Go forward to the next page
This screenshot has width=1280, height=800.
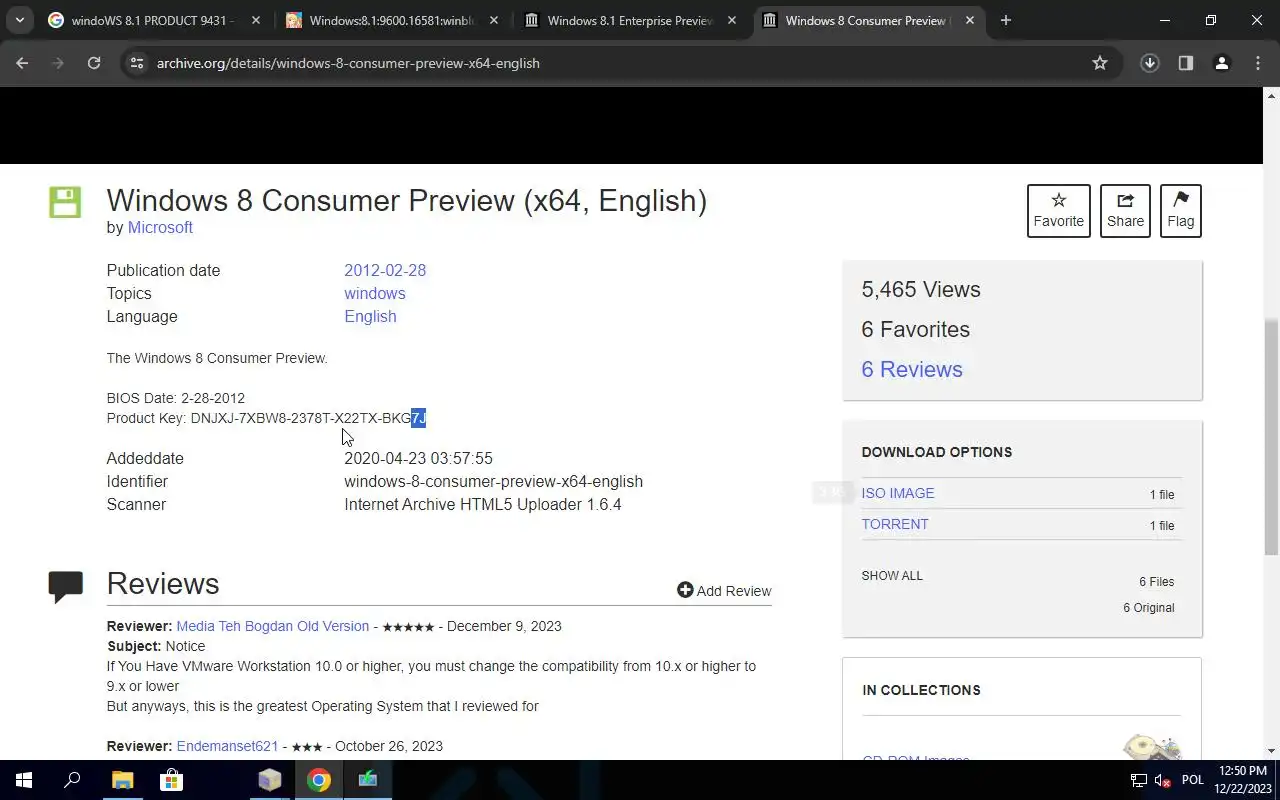(x=58, y=63)
